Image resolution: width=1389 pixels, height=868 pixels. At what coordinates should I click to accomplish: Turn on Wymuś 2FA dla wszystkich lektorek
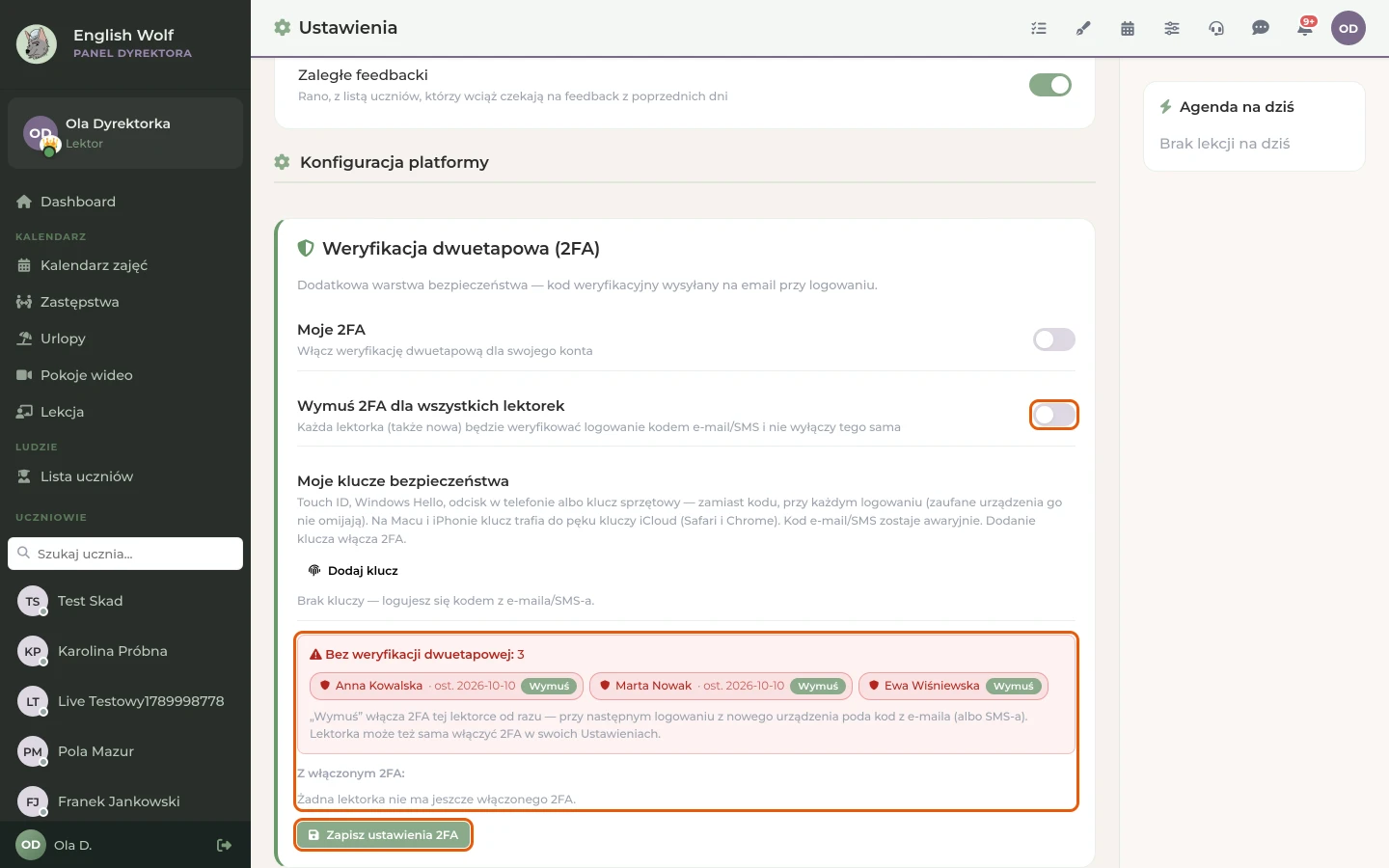(x=1054, y=415)
